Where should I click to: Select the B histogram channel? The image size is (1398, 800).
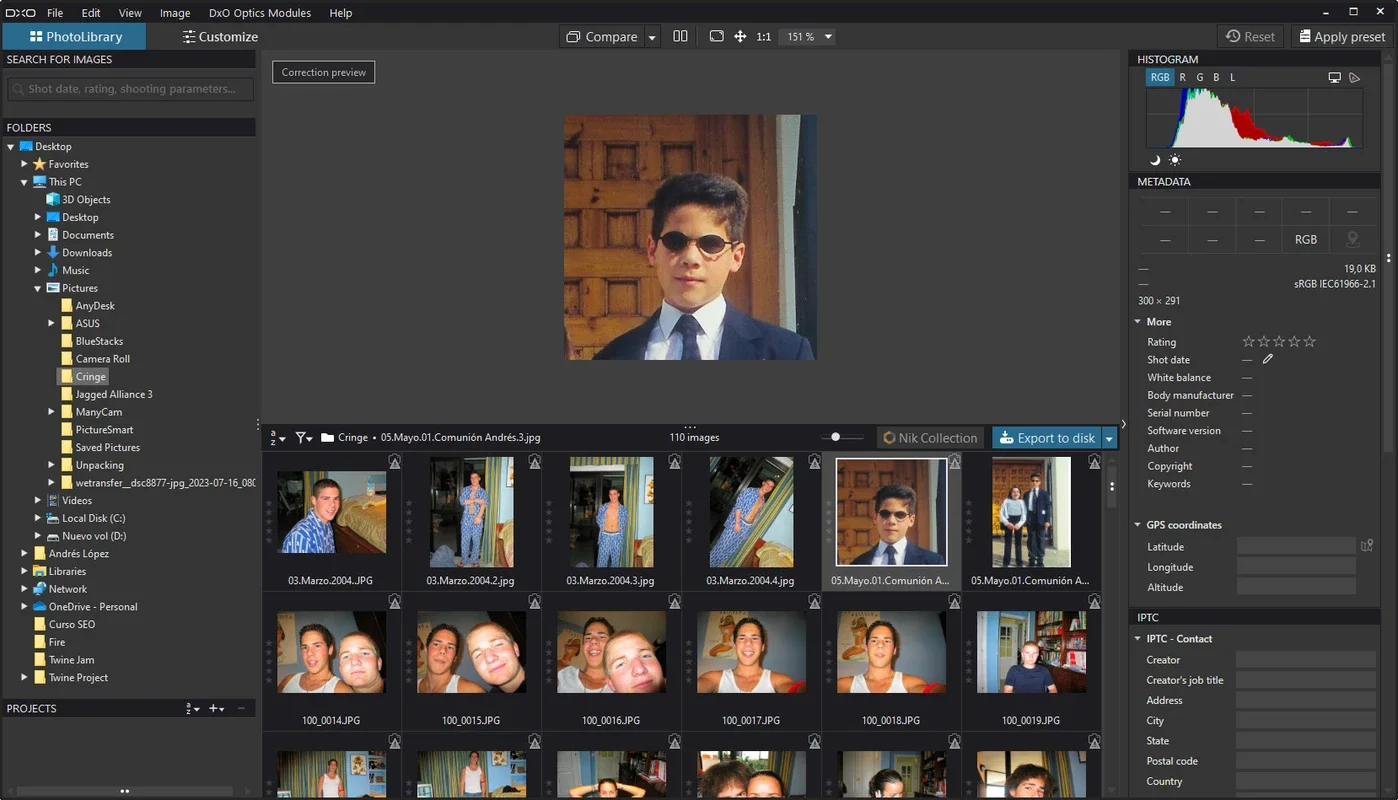pos(1216,77)
